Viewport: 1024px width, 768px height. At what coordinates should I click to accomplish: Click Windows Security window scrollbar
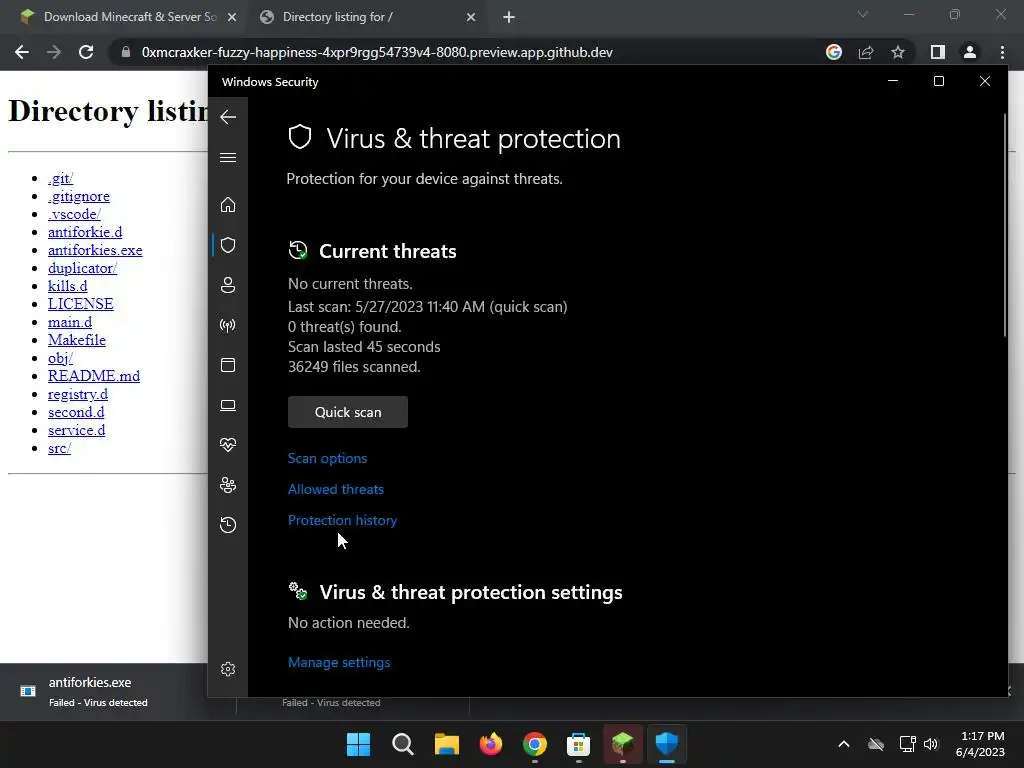tap(1004, 225)
